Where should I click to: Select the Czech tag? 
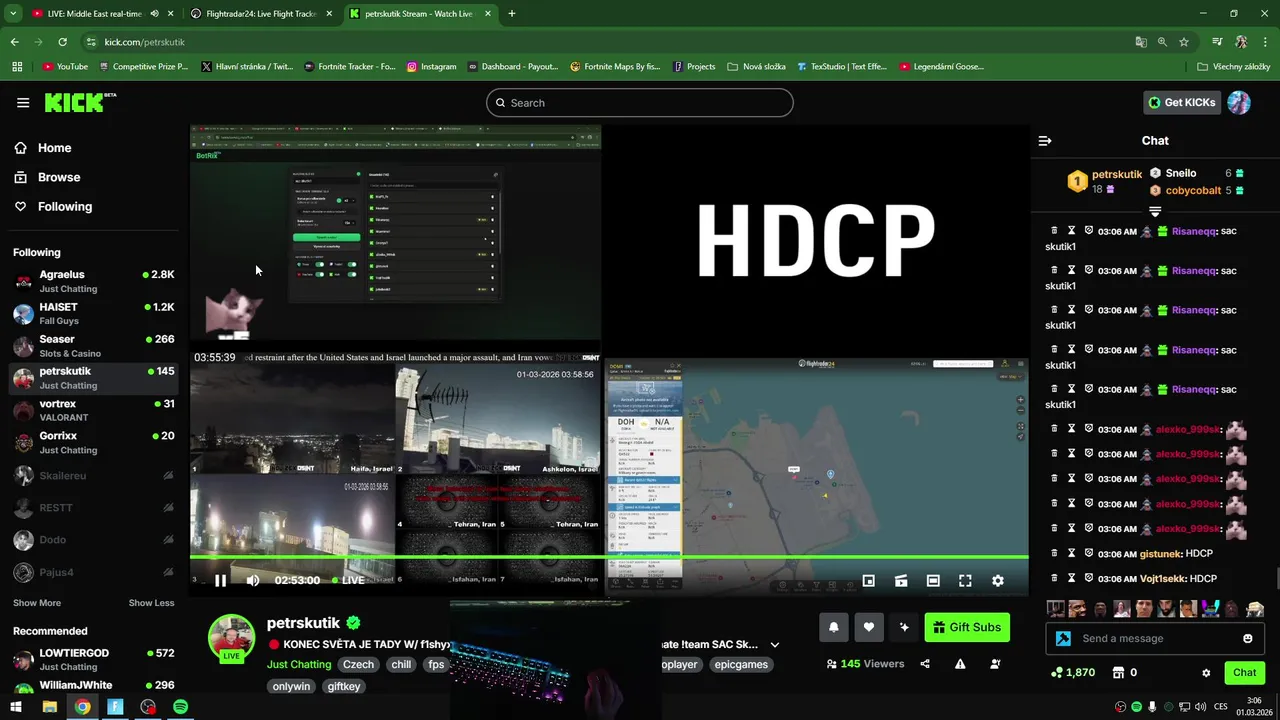pyautogui.click(x=358, y=664)
